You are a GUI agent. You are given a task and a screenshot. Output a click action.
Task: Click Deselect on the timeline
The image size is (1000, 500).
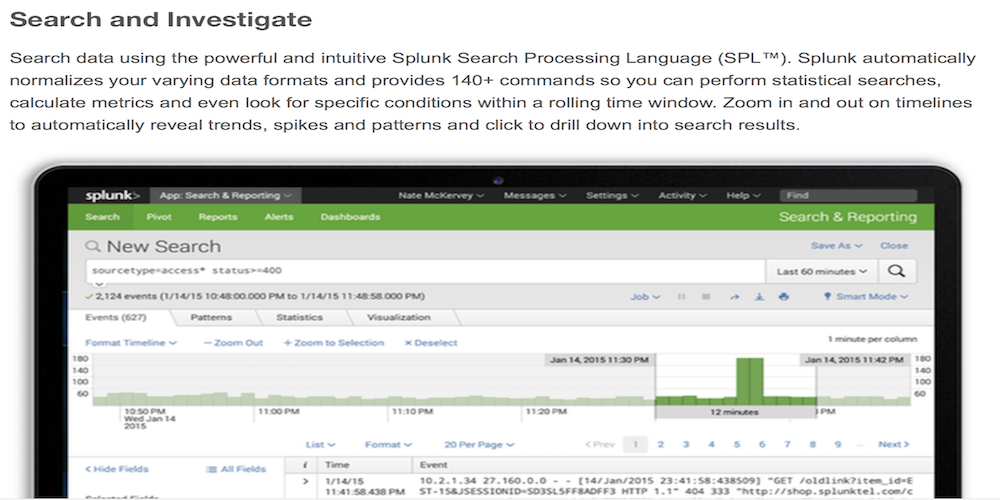[x=431, y=342]
